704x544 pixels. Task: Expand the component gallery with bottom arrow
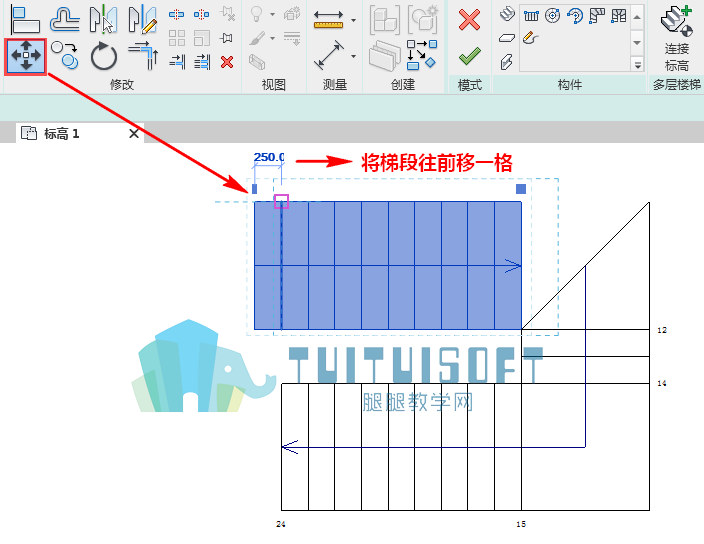pos(638,65)
